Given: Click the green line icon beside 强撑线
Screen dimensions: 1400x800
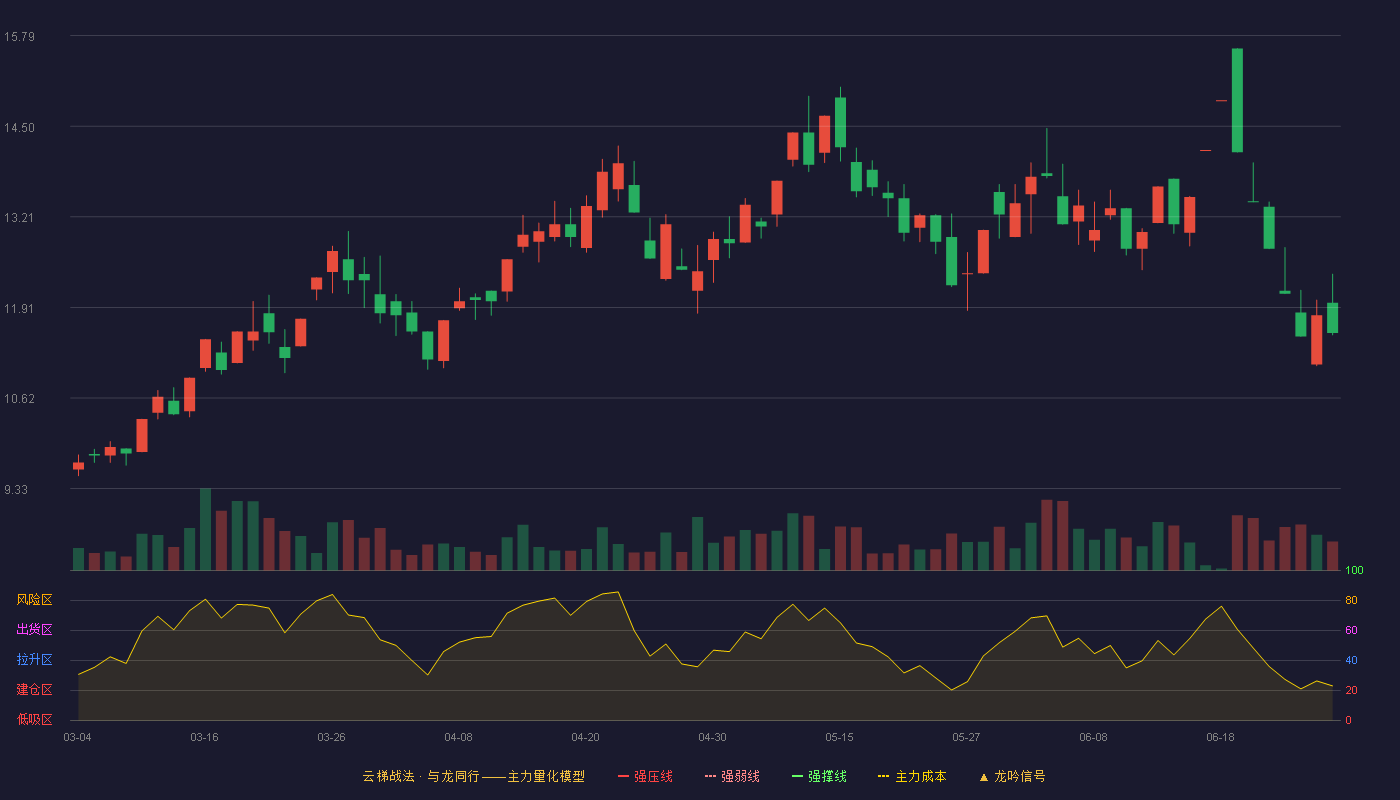Looking at the screenshot, I should point(797,776).
